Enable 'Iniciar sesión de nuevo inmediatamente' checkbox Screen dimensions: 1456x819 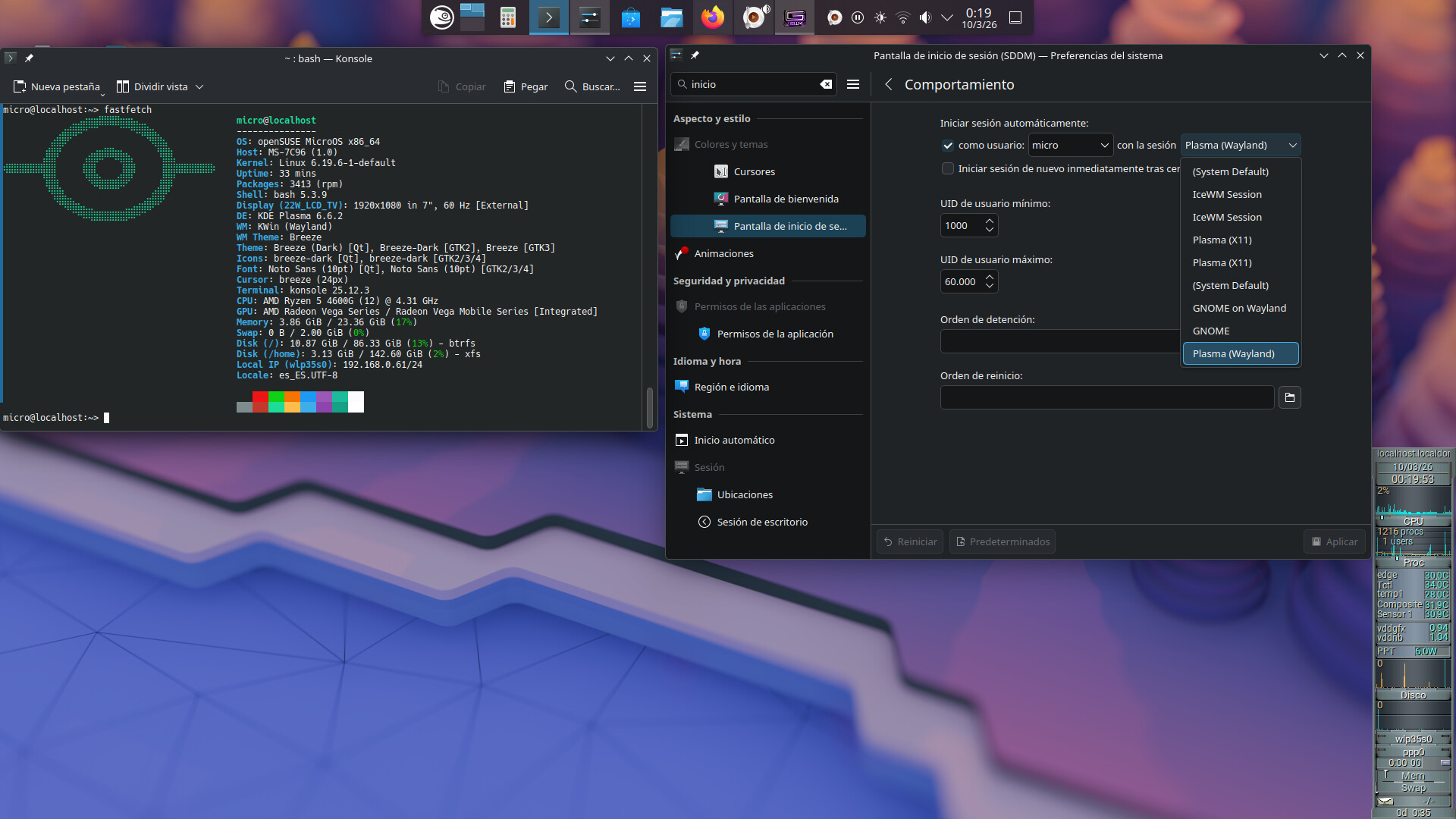click(x=948, y=168)
